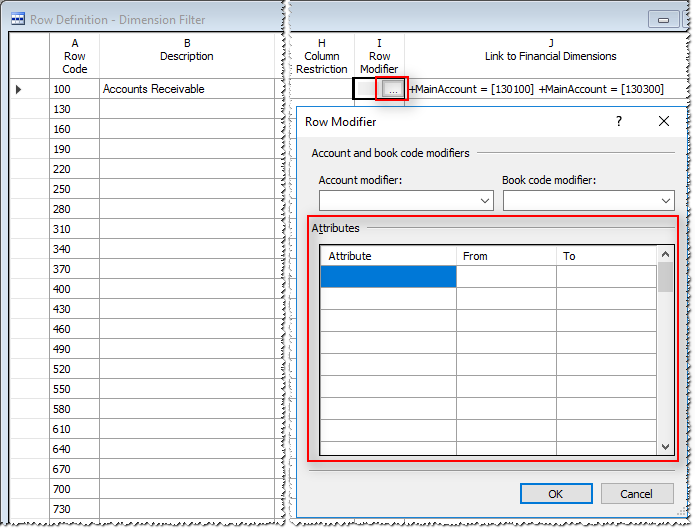695x529 pixels.
Task: Close the Row Modifier dialog
Action: click(663, 121)
